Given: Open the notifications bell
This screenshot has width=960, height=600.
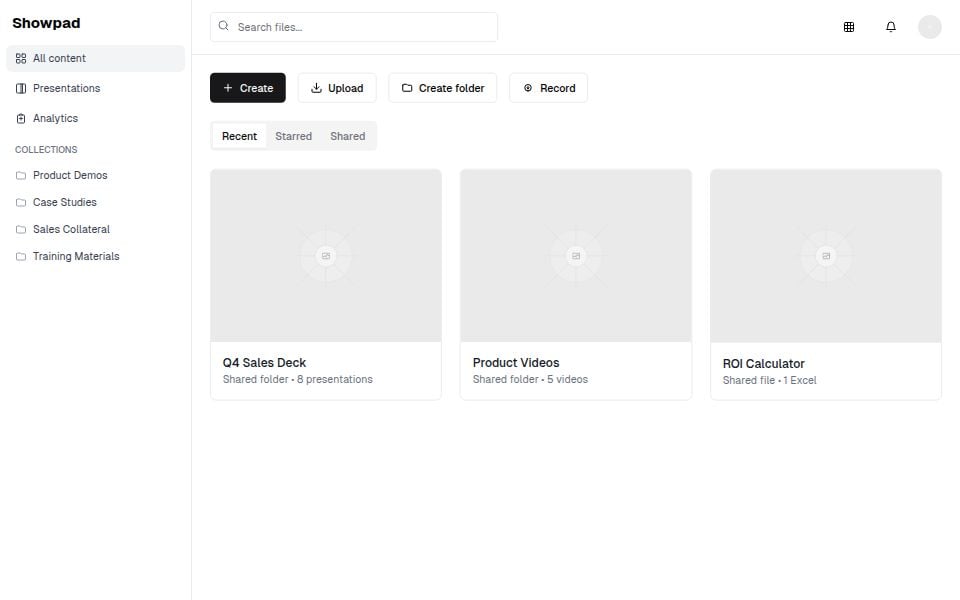Looking at the screenshot, I should pyautogui.click(x=891, y=27).
